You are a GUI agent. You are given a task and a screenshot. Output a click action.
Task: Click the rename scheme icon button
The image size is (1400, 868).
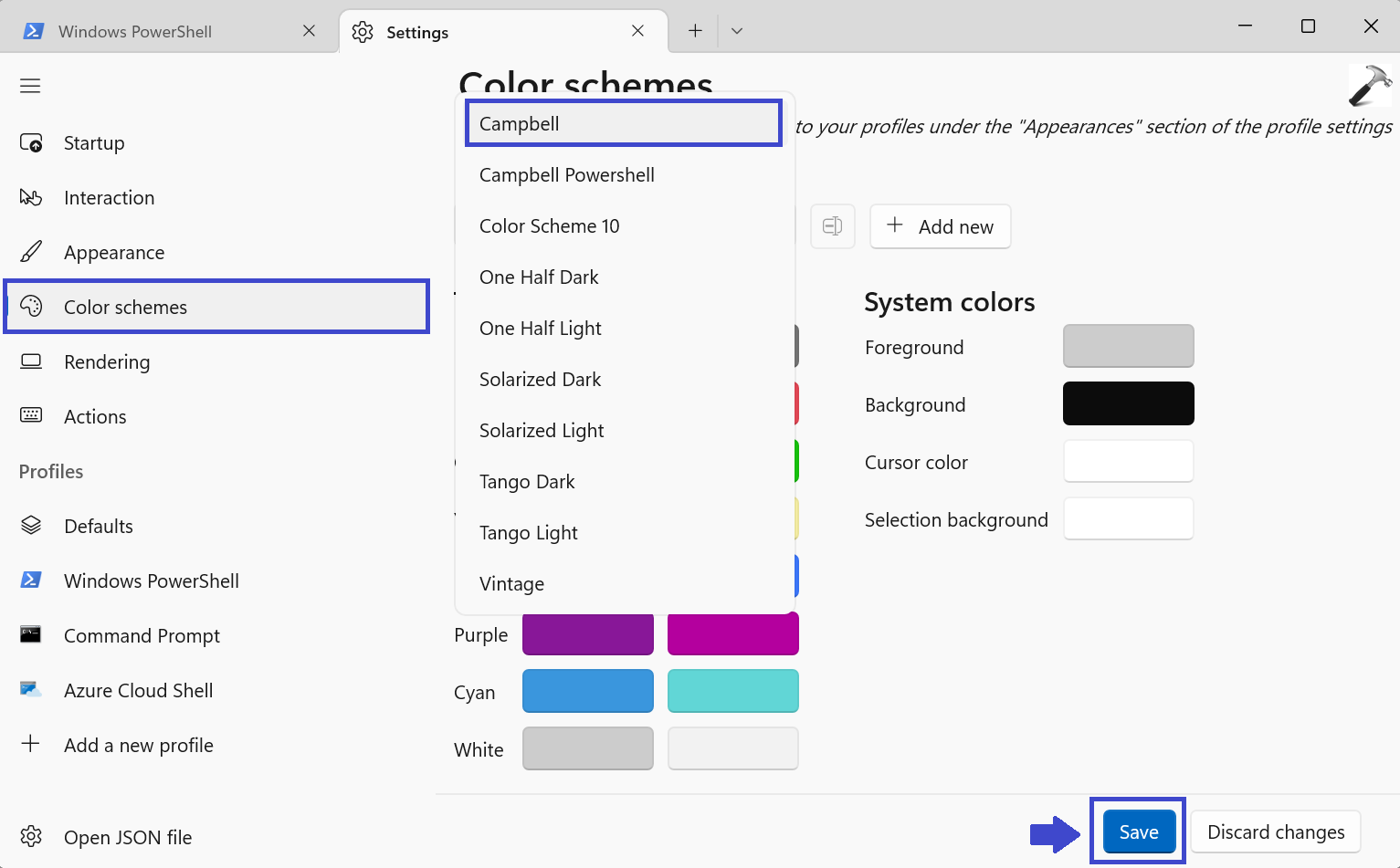pyautogui.click(x=832, y=226)
